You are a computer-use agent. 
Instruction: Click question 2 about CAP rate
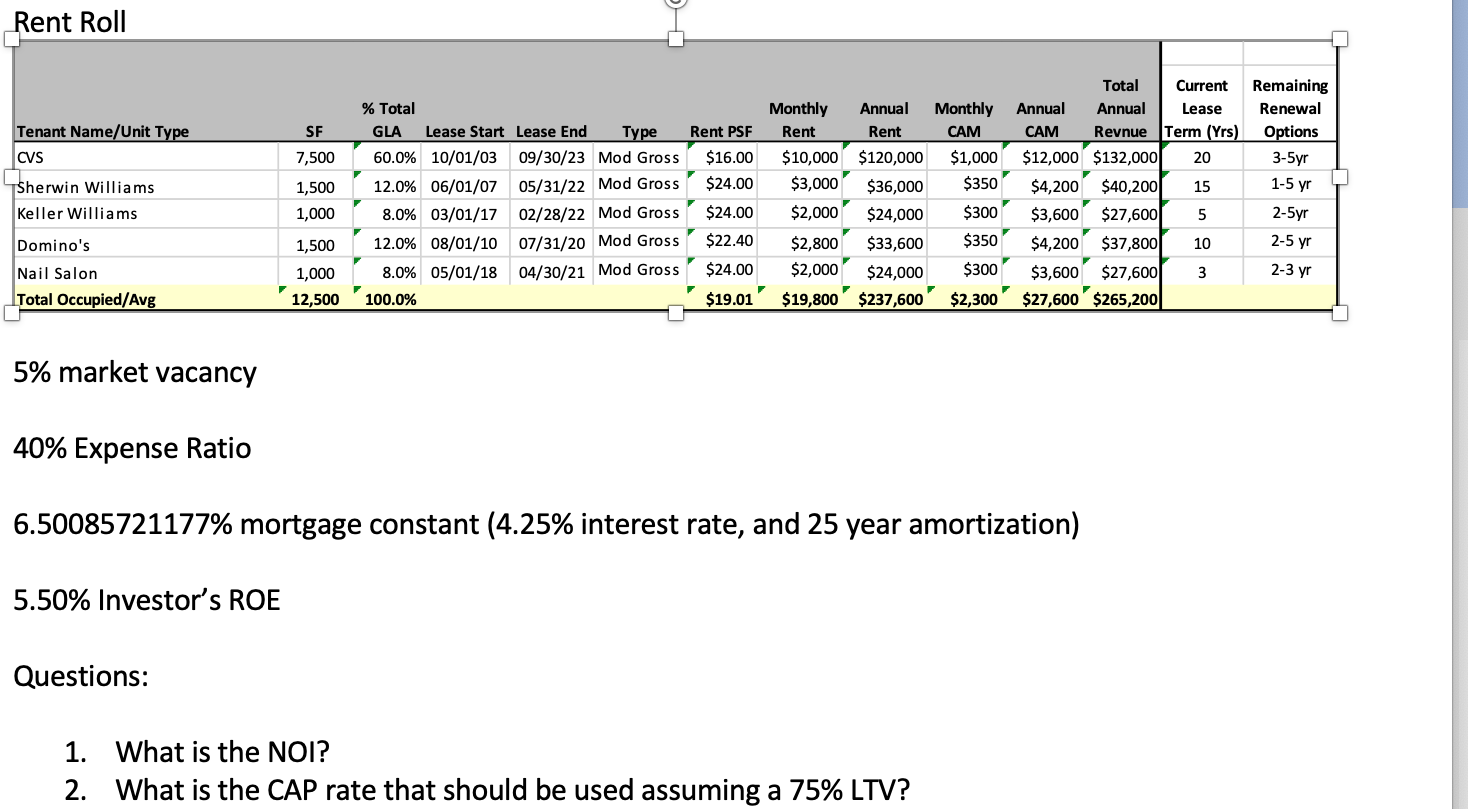pyautogui.click(x=513, y=790)
